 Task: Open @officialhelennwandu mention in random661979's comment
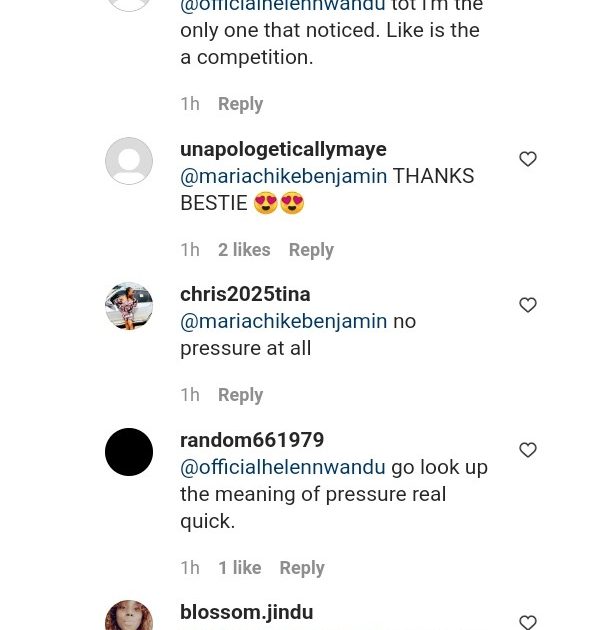[283, 467]
